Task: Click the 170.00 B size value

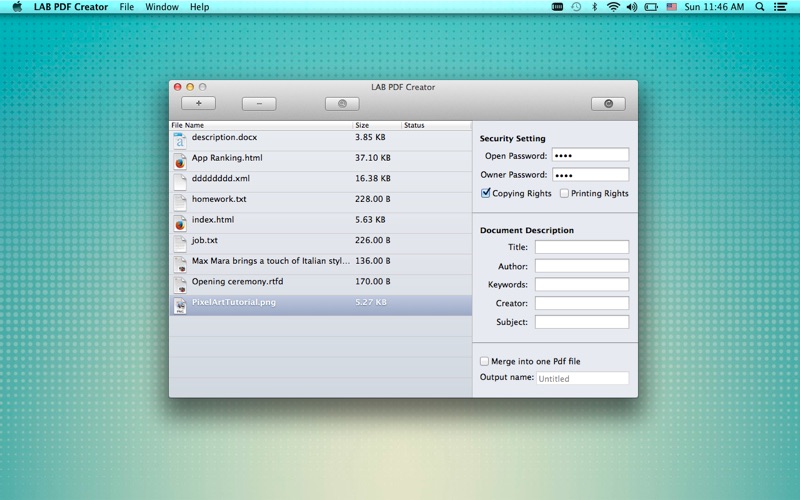Action: tap(373, 281)
